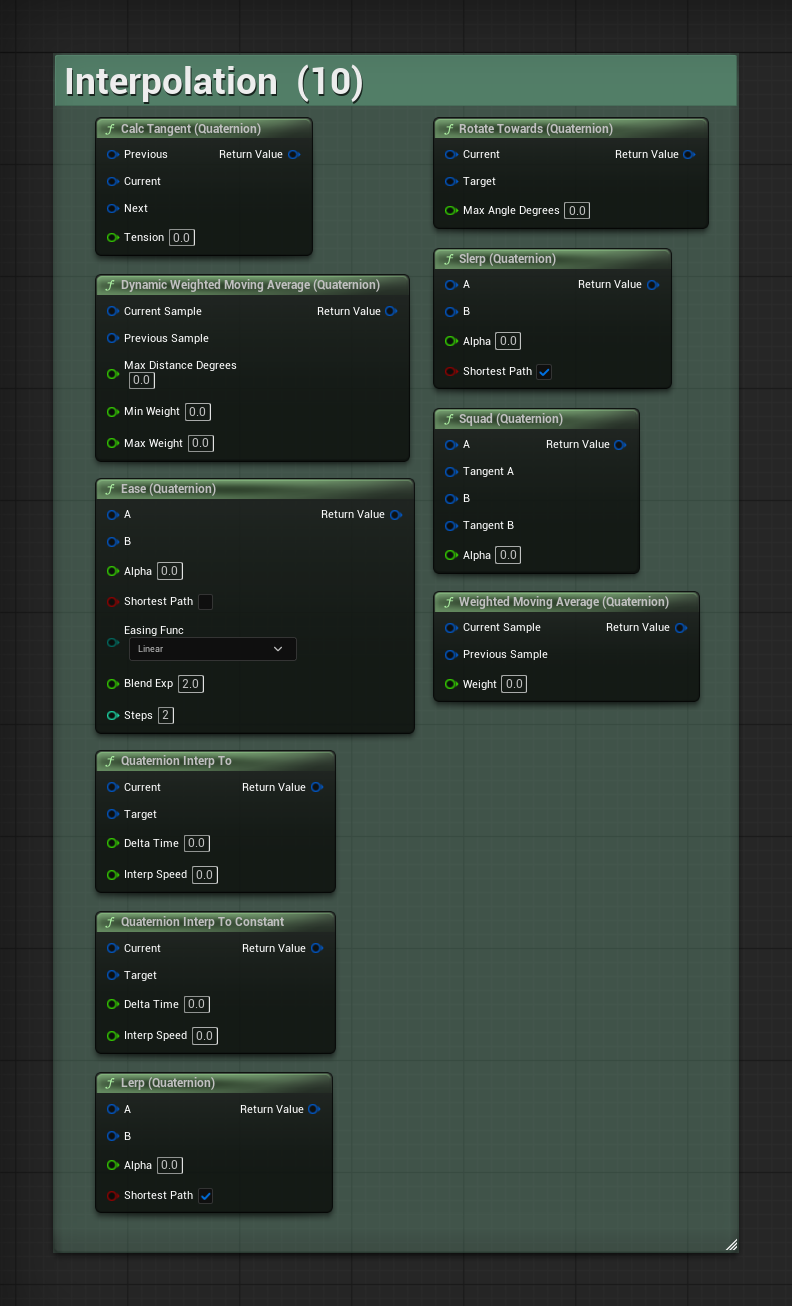Screen dimensions: 792x1306
Task: Click the Alpha value field on Squad
Action: [x=509, y=556]
